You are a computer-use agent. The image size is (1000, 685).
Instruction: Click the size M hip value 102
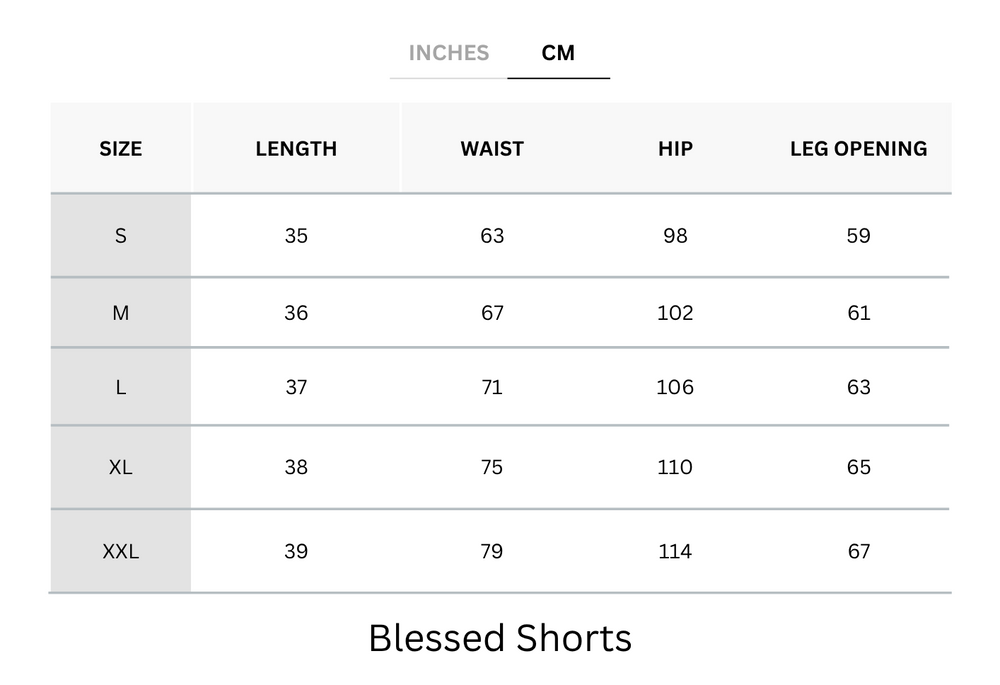coord(675,313)
